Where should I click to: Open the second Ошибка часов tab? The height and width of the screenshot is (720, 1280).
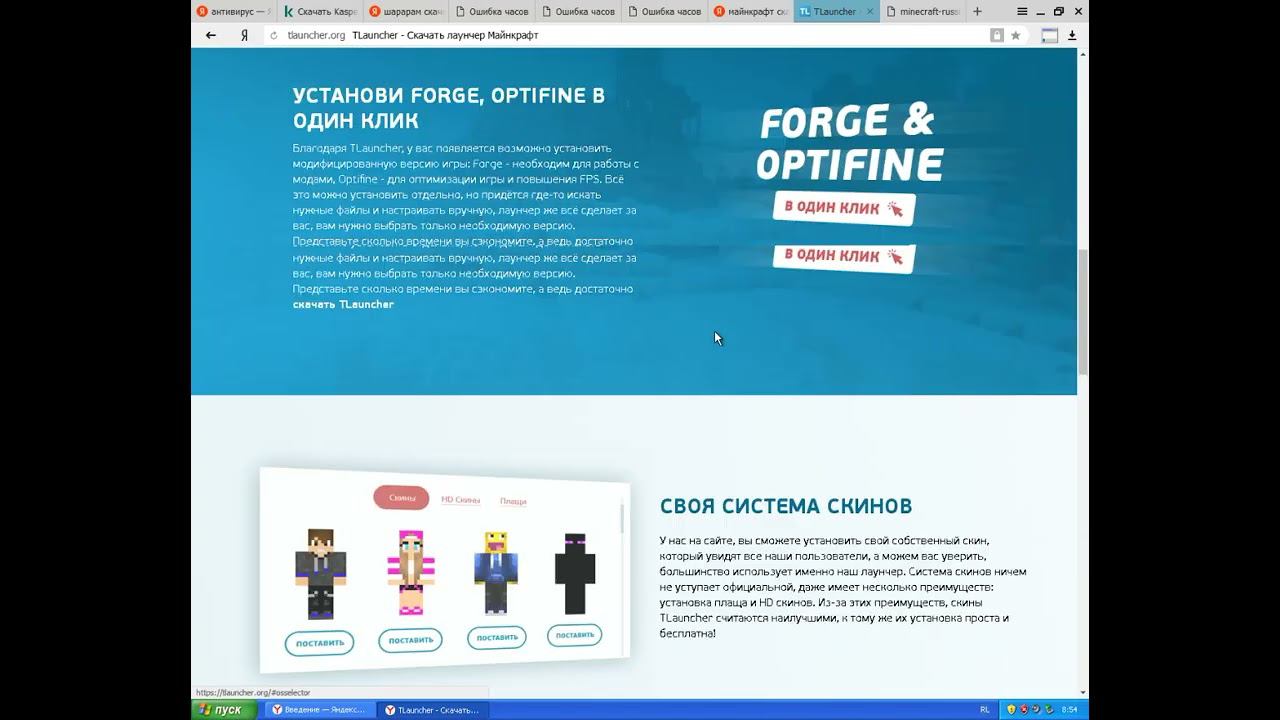coord(578,11)
